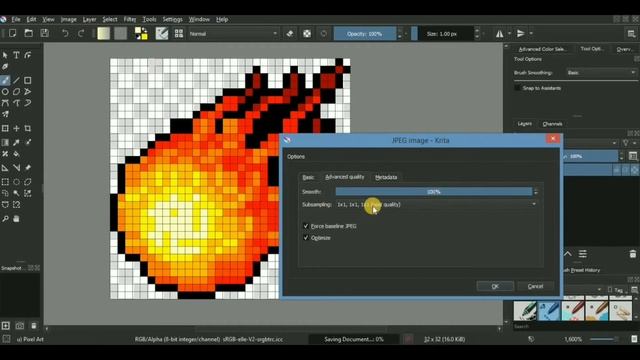Choose the Gradient tool
640x360 pixels.
coord(5,142)
